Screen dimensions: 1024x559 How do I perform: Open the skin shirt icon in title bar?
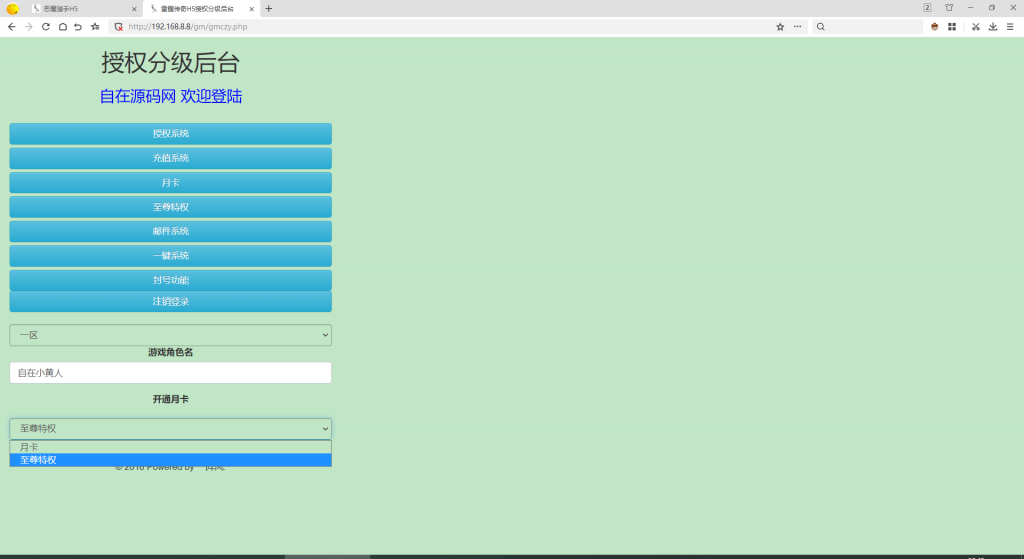click(x=949, y=8)
